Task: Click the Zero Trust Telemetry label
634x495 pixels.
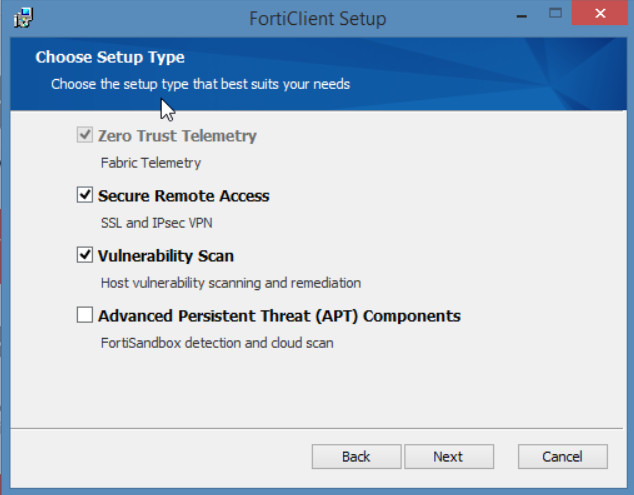Action: pyautogui.click(x=177, y=136)
